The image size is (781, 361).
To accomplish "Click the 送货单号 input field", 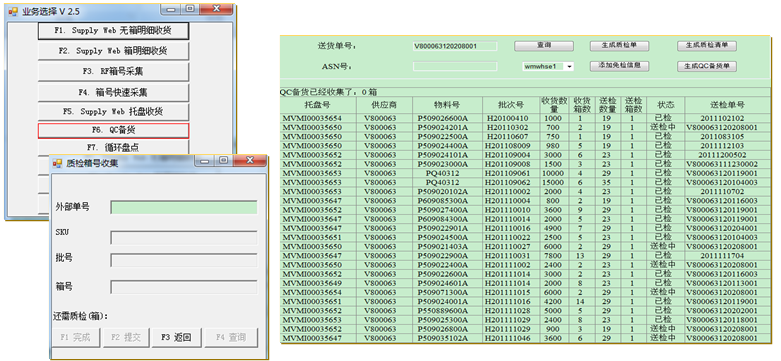I will coord(455,46).
